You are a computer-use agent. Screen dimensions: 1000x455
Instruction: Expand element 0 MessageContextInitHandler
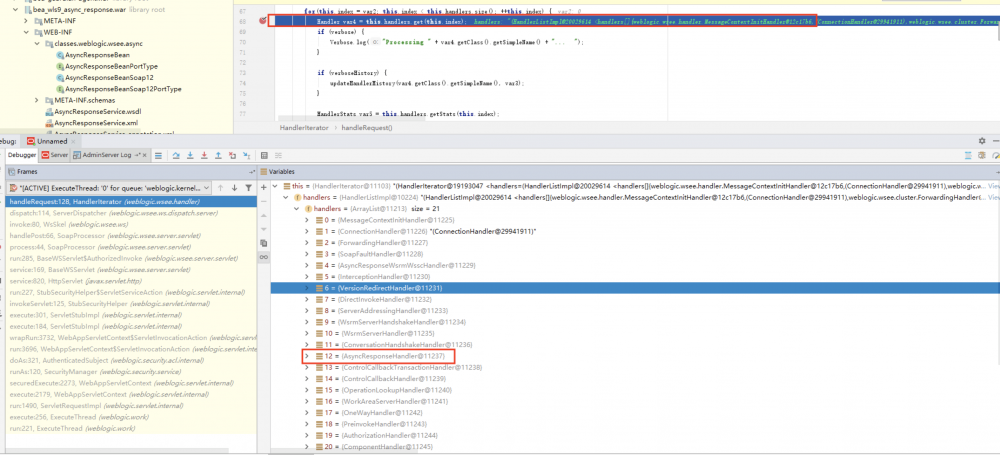(x=307, y=220)
